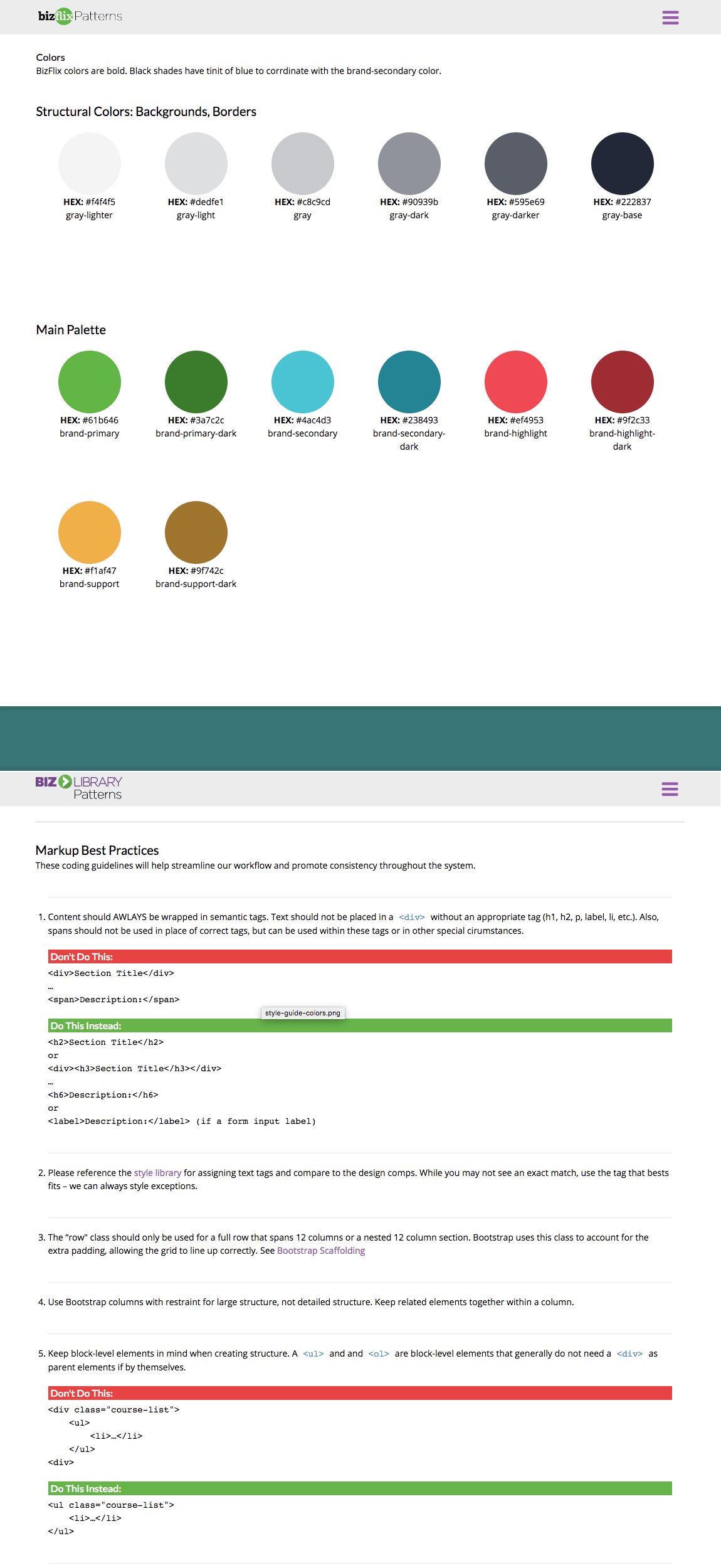Click code '<div class="course-list">'
This screenshot has height=1568, width=721.
click(113, 1410)
